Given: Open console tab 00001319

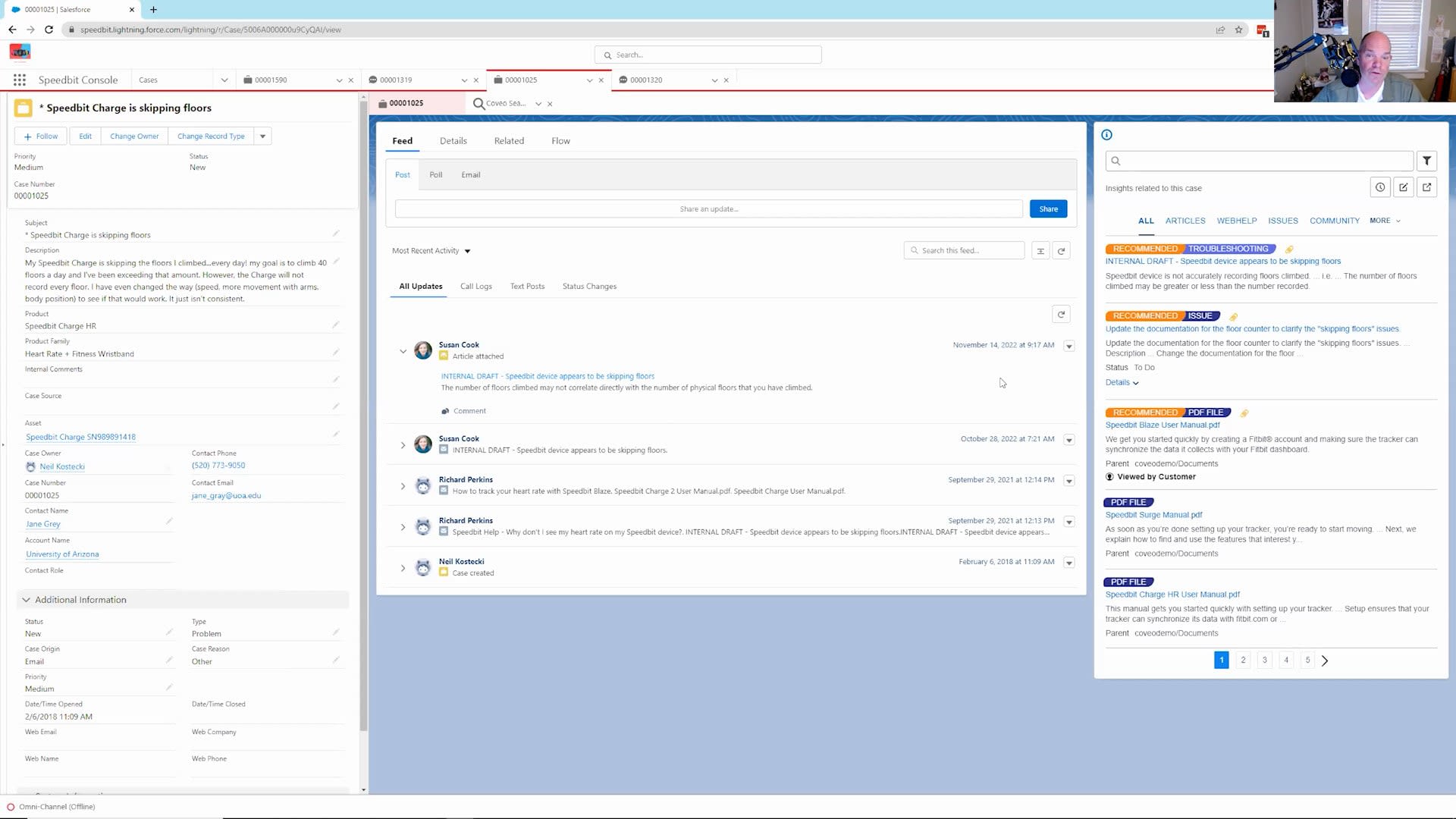Looking at the screenshot, I should point(396,80).
